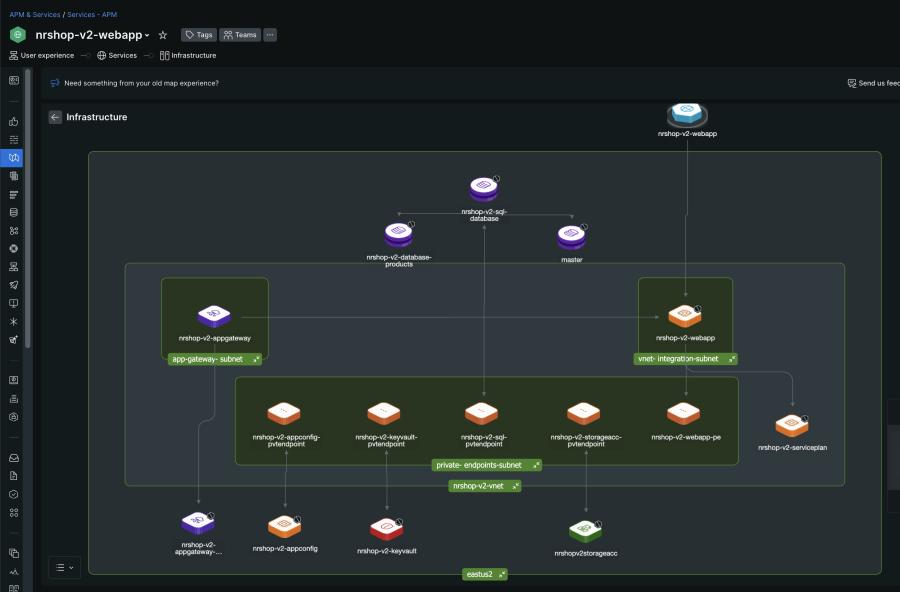Select the nrshop-v2-webapp-pe endpoint icon
This screenshot has width=900, height=592.
click(684, 414)
